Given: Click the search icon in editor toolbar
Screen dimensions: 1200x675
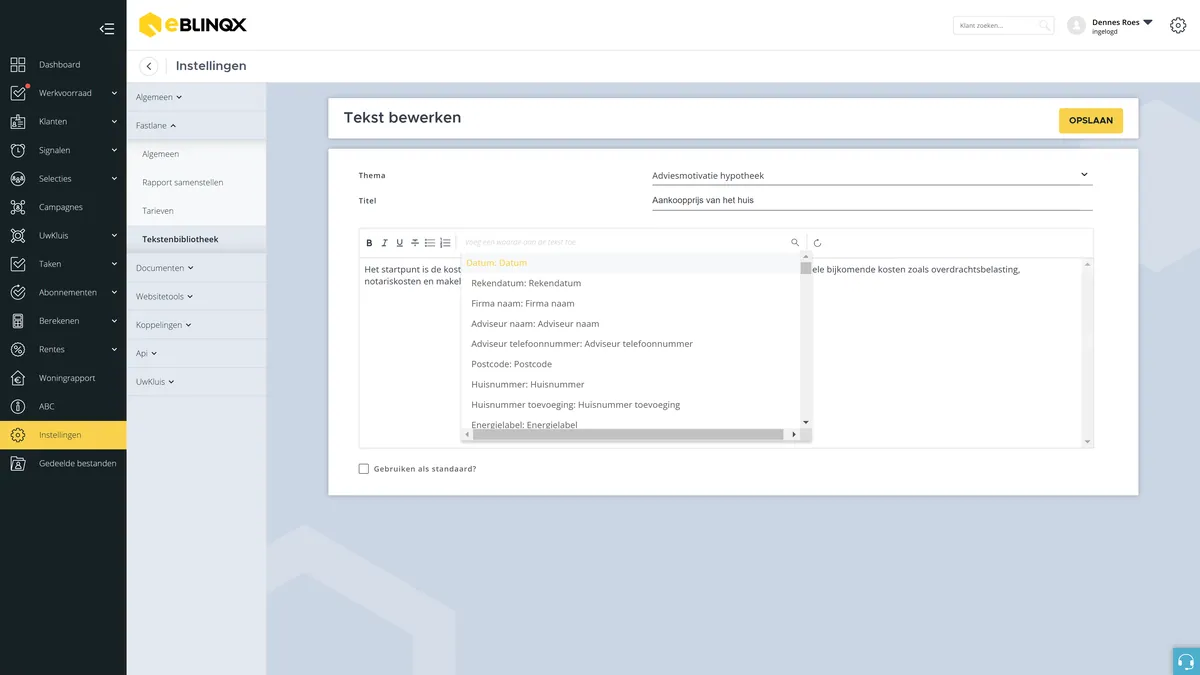Looking at the screenshot, I should coord(795,243).
